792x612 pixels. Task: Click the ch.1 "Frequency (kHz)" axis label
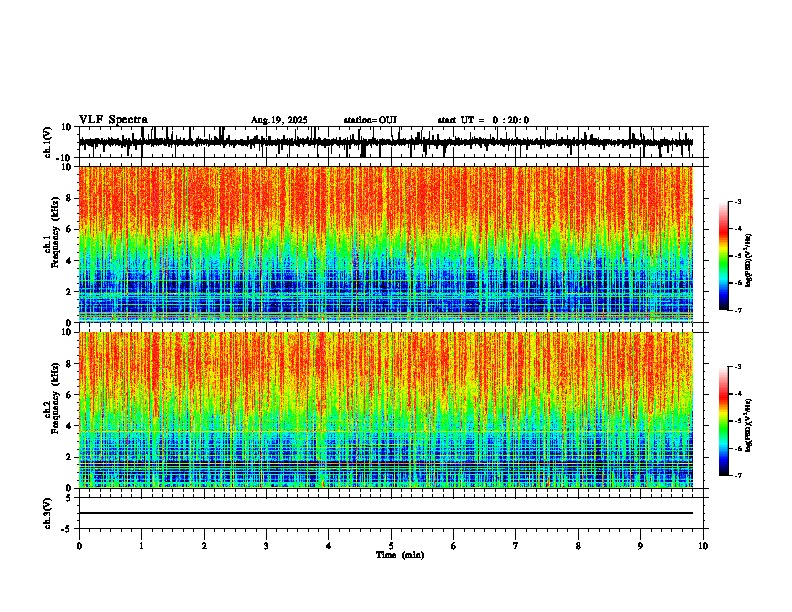(55, 234)
